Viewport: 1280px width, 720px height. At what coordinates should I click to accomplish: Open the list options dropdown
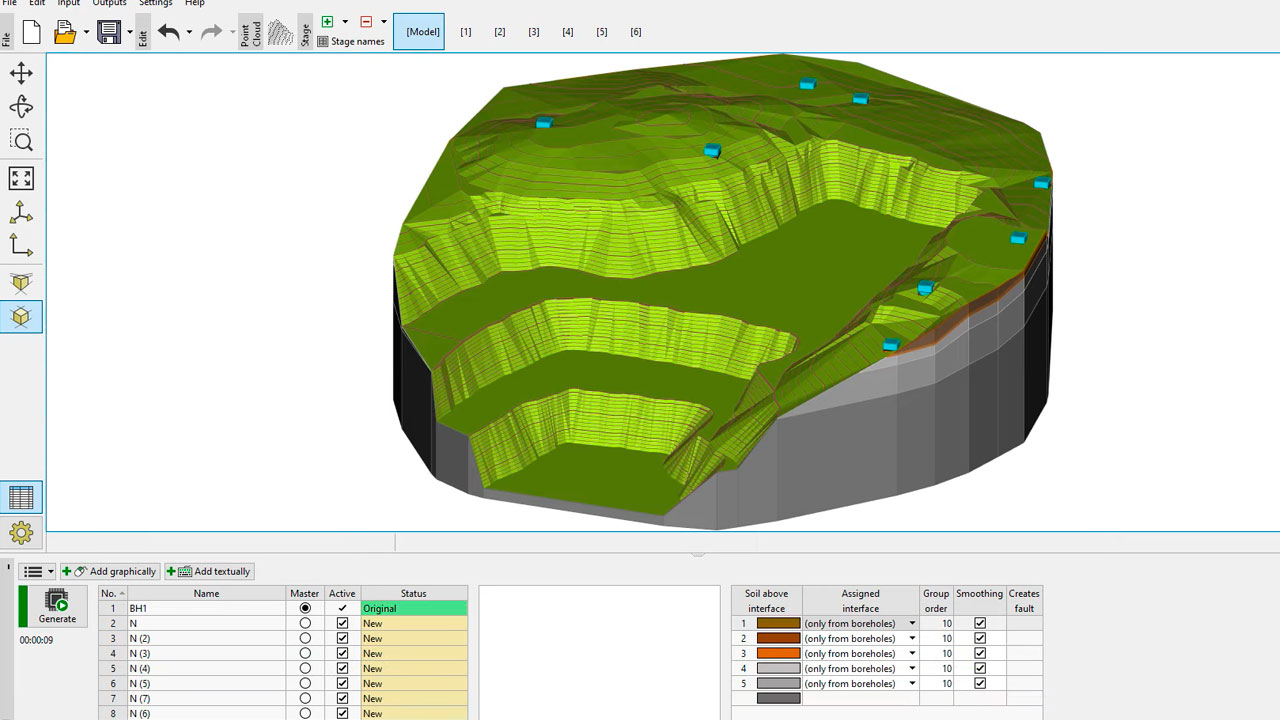coord(38,571)
